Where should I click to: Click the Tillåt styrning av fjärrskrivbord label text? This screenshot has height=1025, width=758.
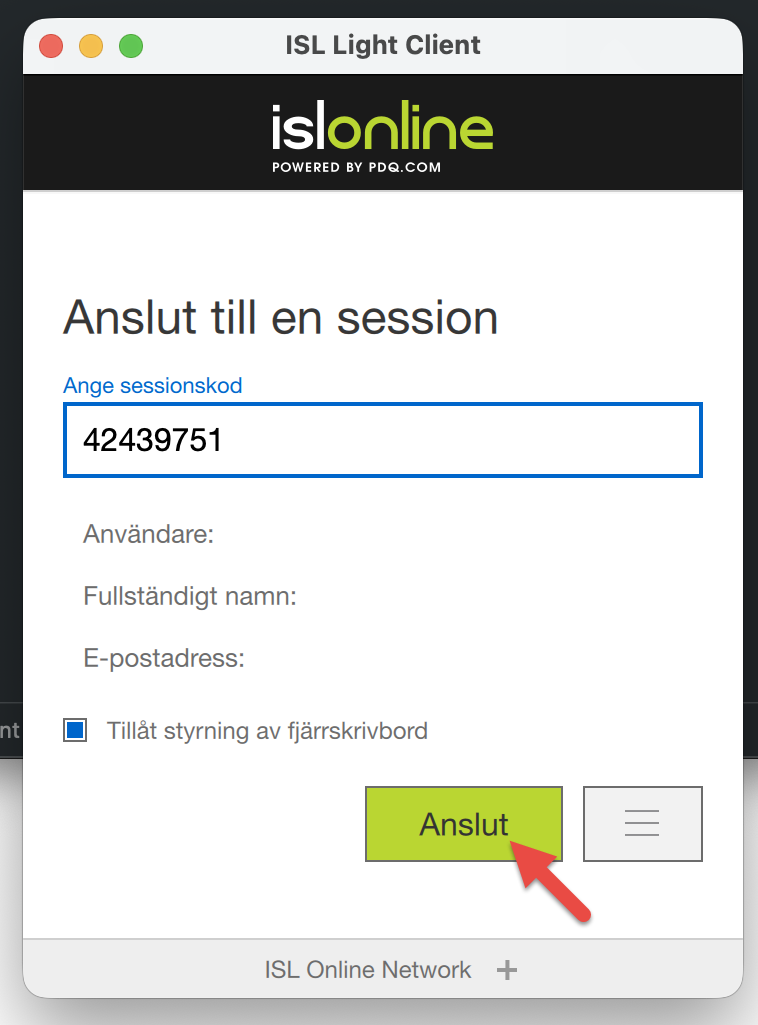click(267, 730)
